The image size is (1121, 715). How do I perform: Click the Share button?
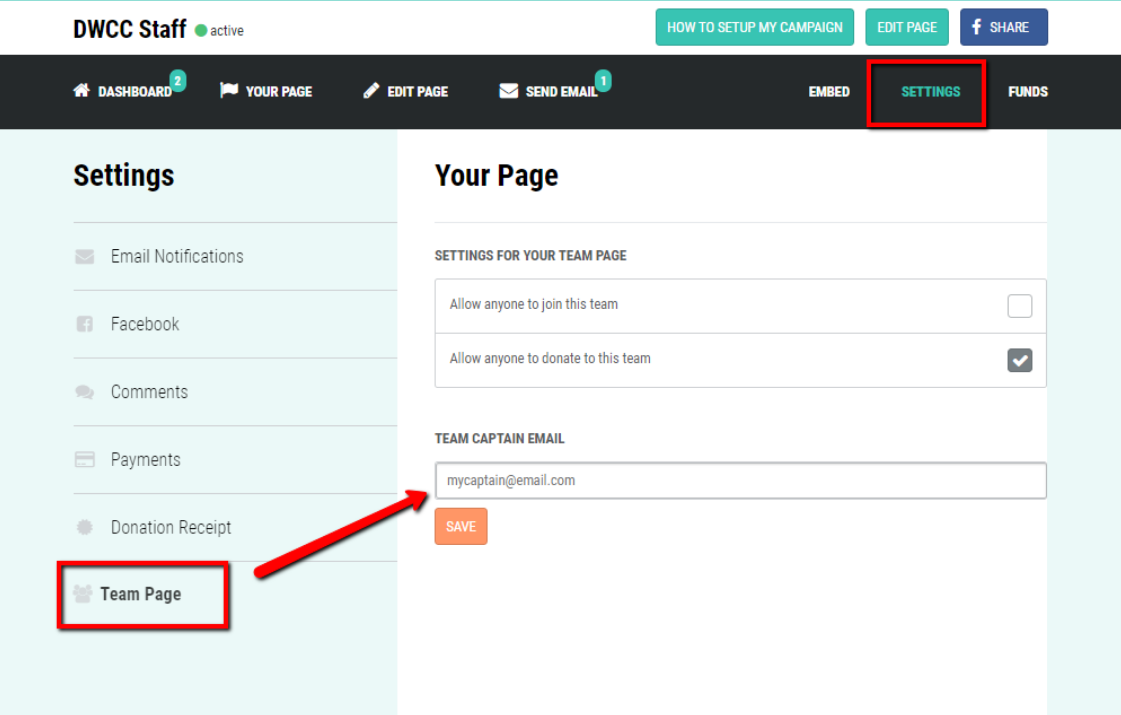tap(1003, 27)
